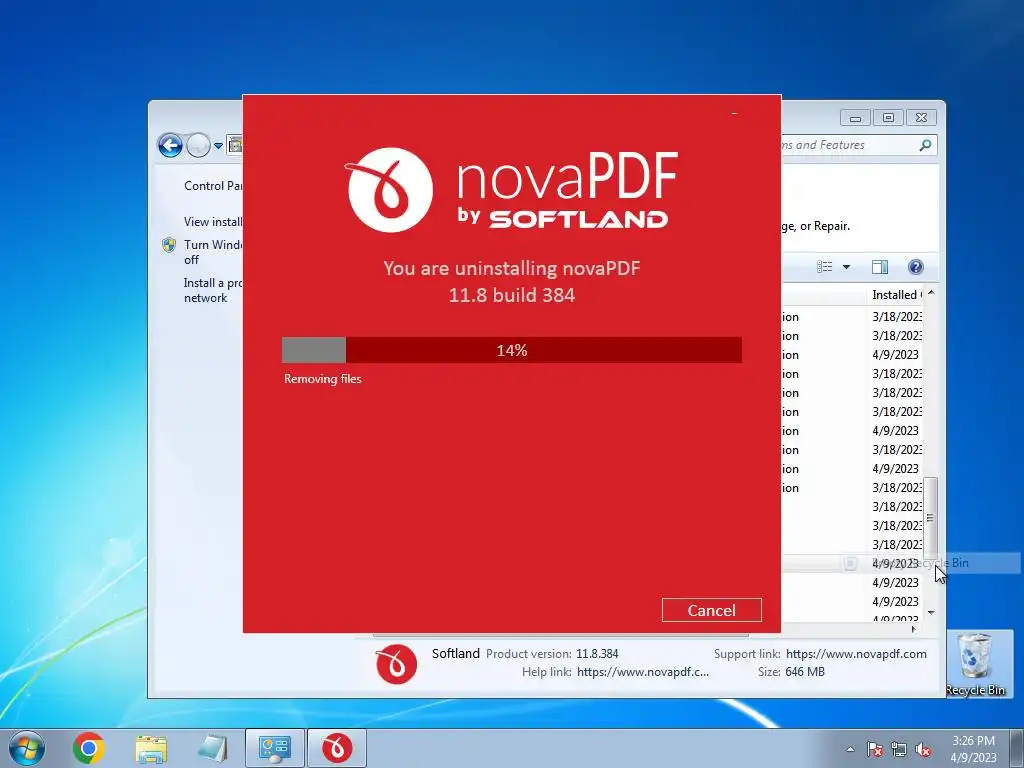This screenshot has height=768, width=1024.
Task: Switch to Control Panel taskbar button
Action: click(275, 748)
